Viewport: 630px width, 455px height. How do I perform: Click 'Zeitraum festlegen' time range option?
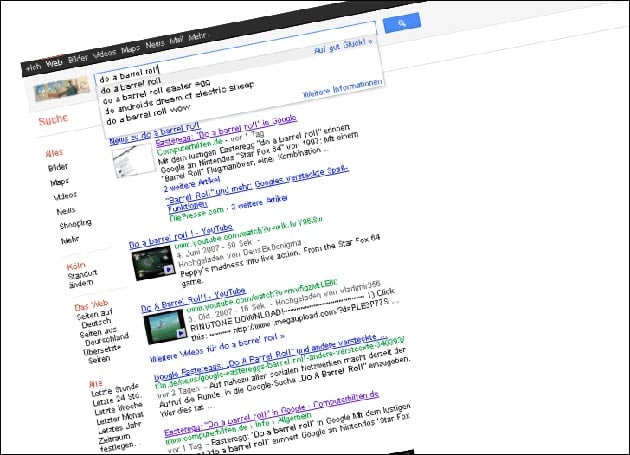(x=118, y=442)
